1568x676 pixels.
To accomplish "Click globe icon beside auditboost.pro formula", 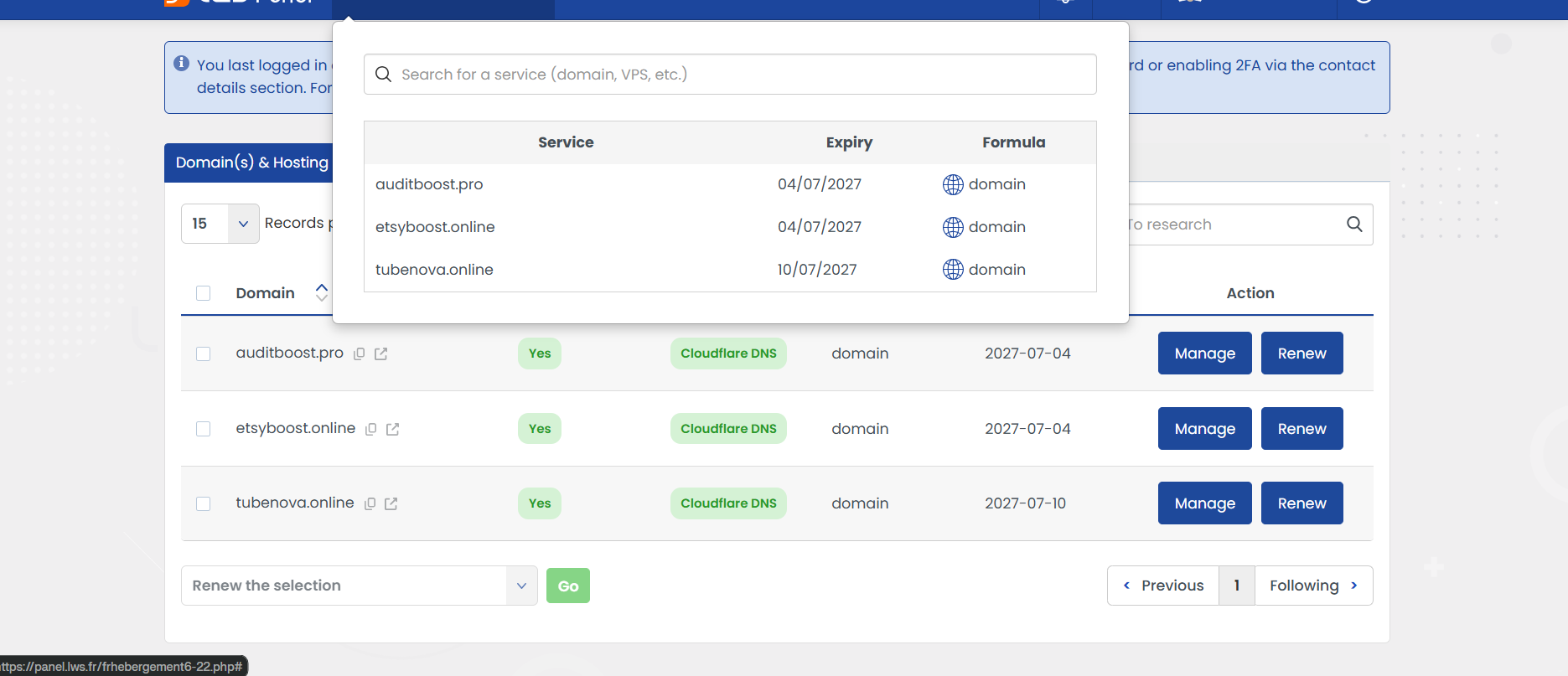I will pyautogui.click(x=953, y=184).
